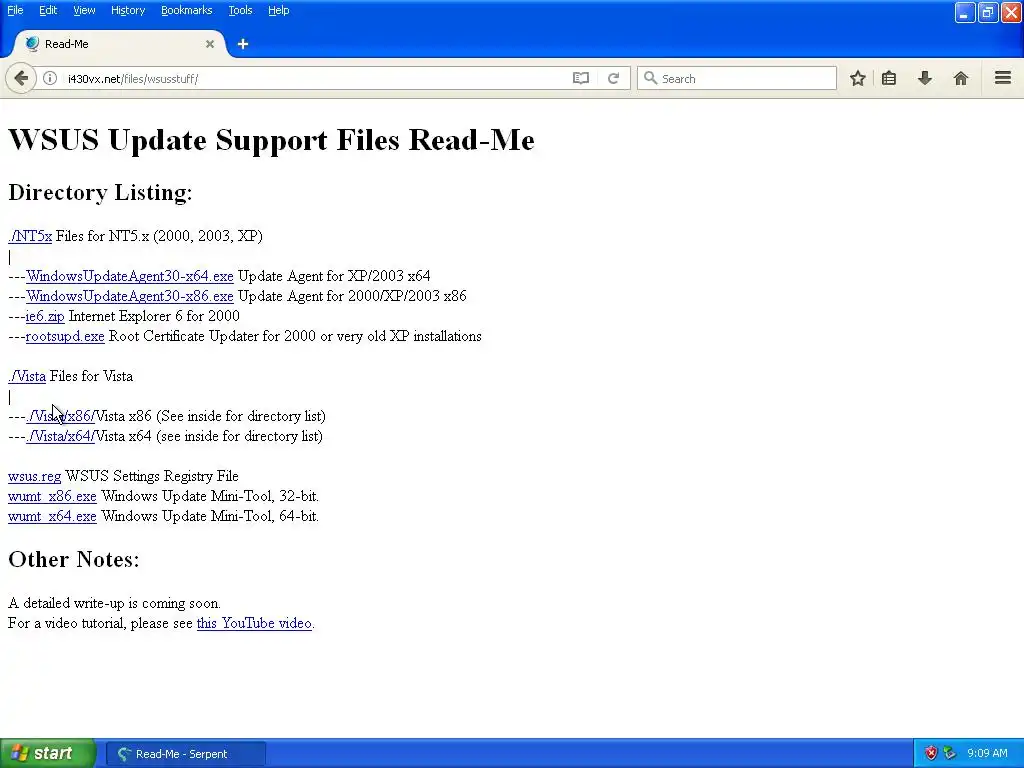Viewport: 1024px width, 768px height.
Task: Open the View menu
Action: (84, 10)
